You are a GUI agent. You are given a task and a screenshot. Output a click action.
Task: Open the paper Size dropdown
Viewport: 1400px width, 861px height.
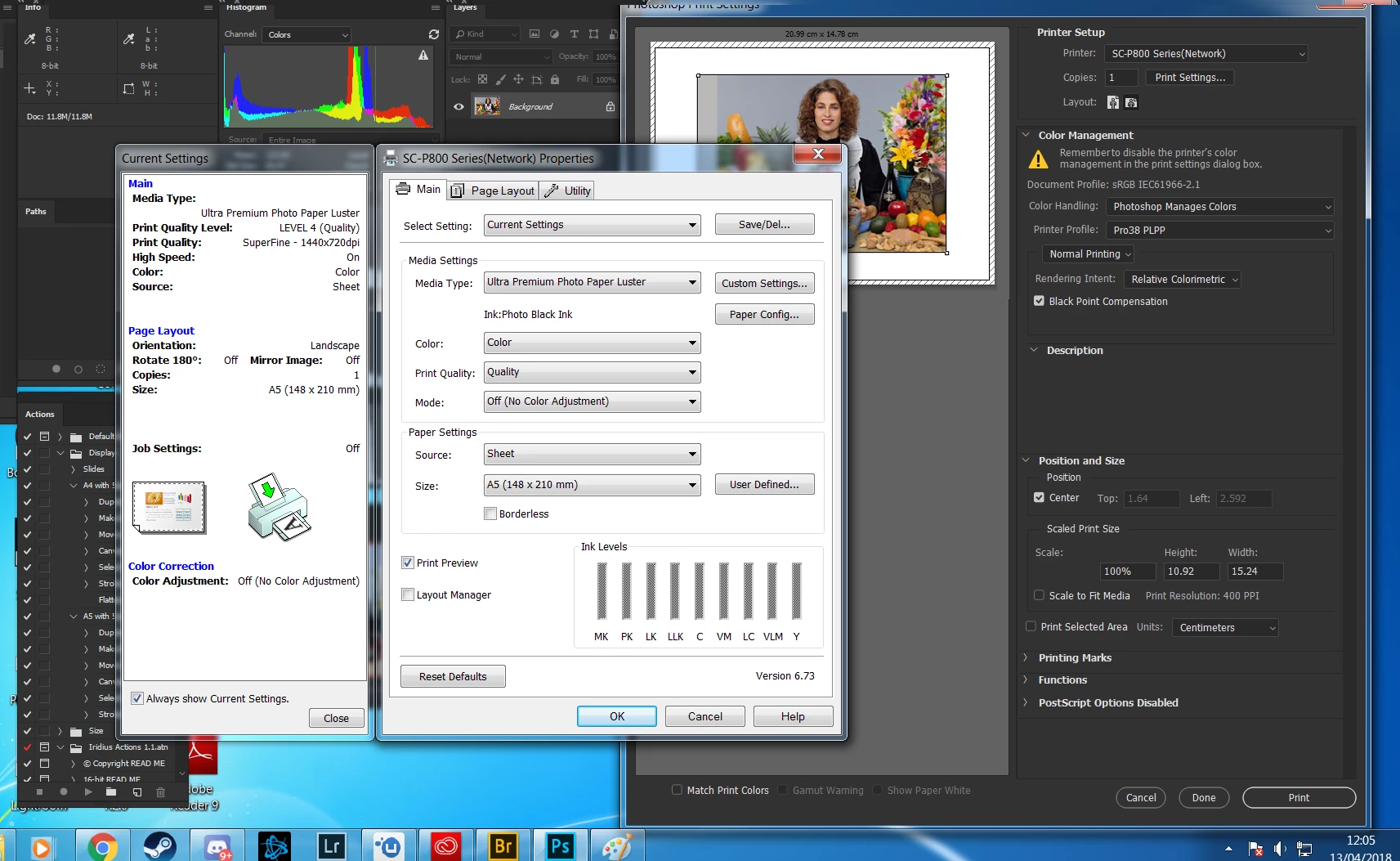(x=593, y=485)
